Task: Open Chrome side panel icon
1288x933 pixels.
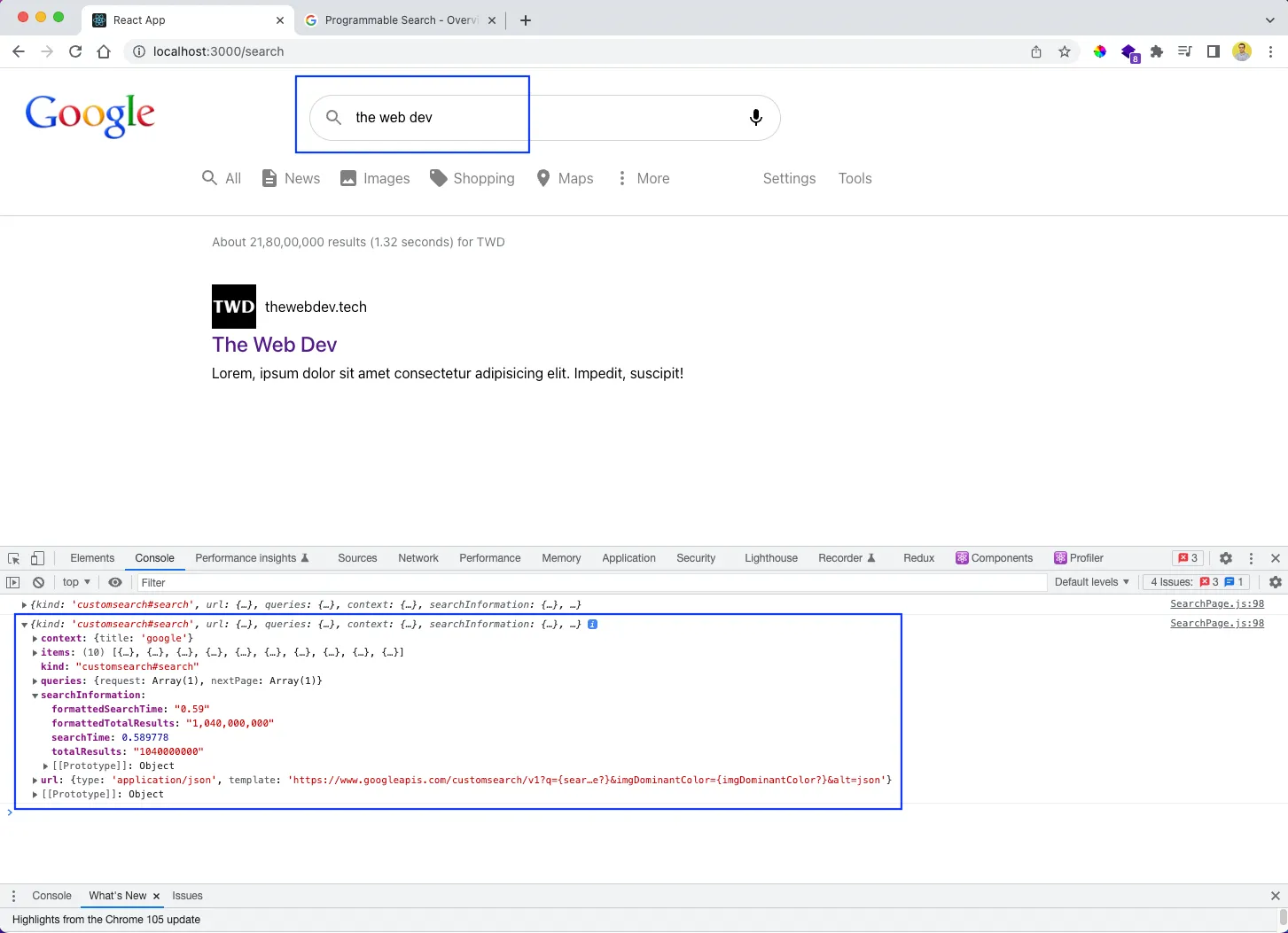Action: coord(1214,51)
